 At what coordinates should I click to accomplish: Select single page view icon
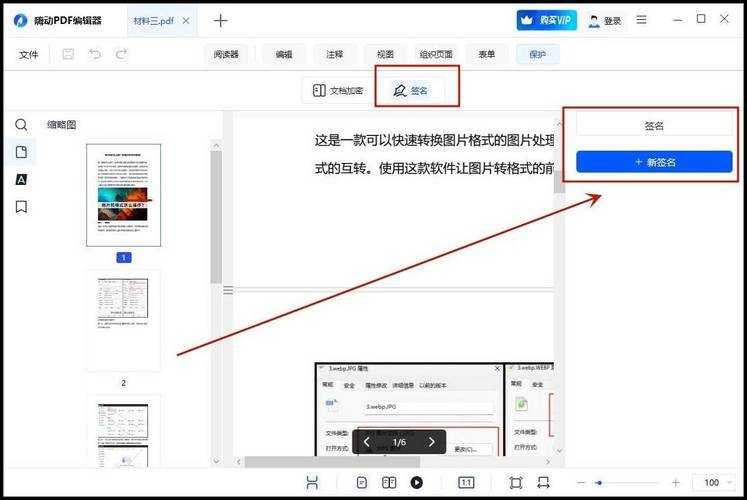point(362,482)
